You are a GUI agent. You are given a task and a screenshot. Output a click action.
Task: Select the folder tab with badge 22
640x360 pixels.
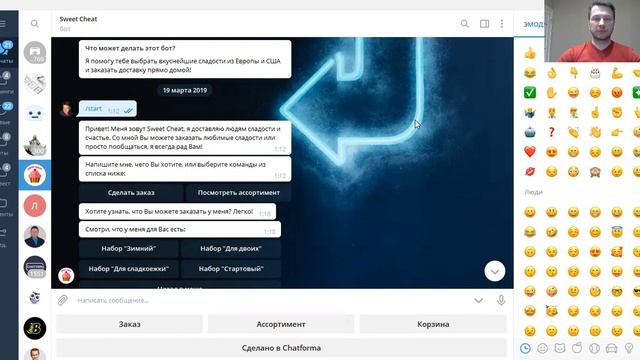[x=7, y=113]
